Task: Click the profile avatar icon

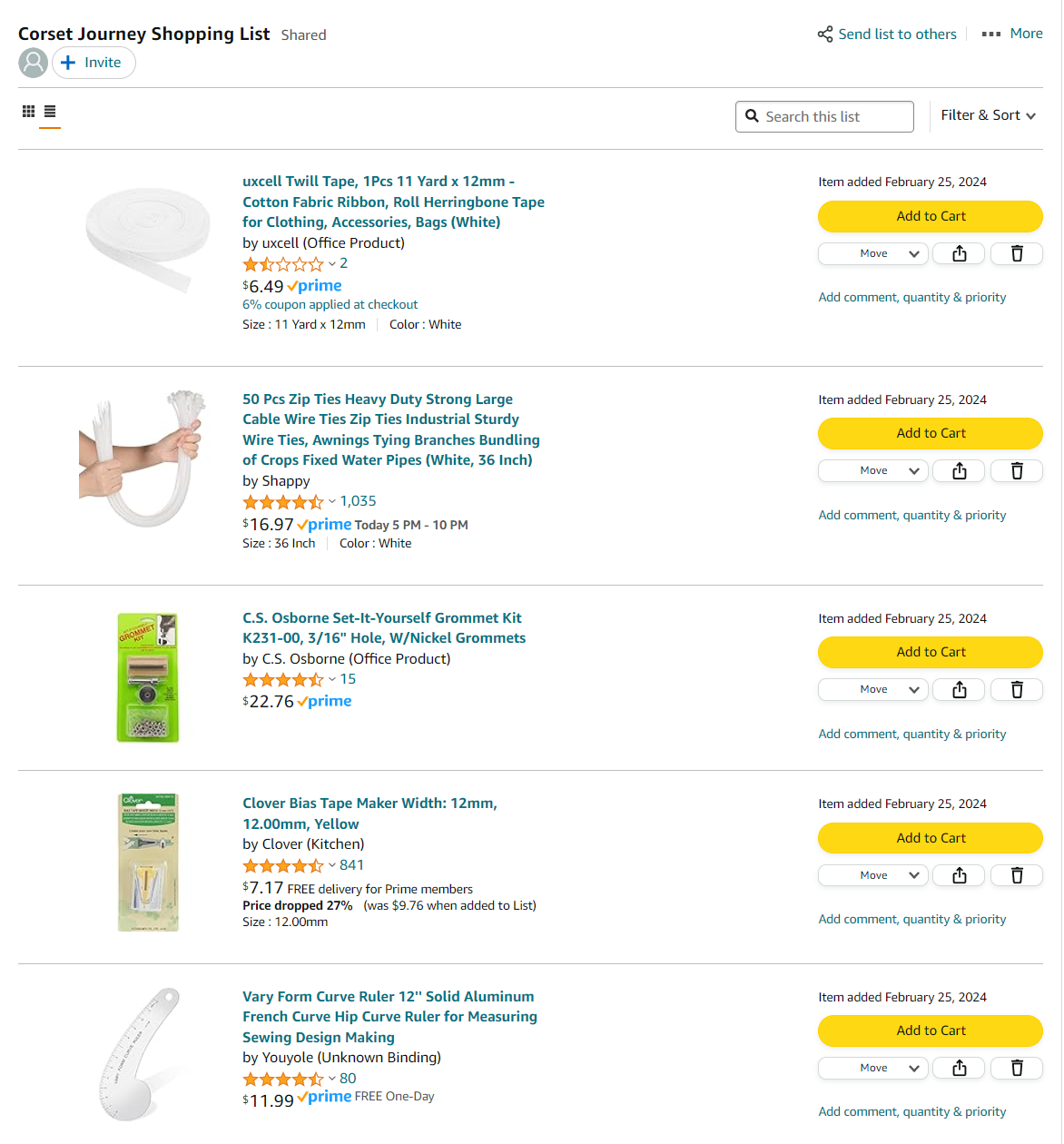Action: [x=33, y=62]
